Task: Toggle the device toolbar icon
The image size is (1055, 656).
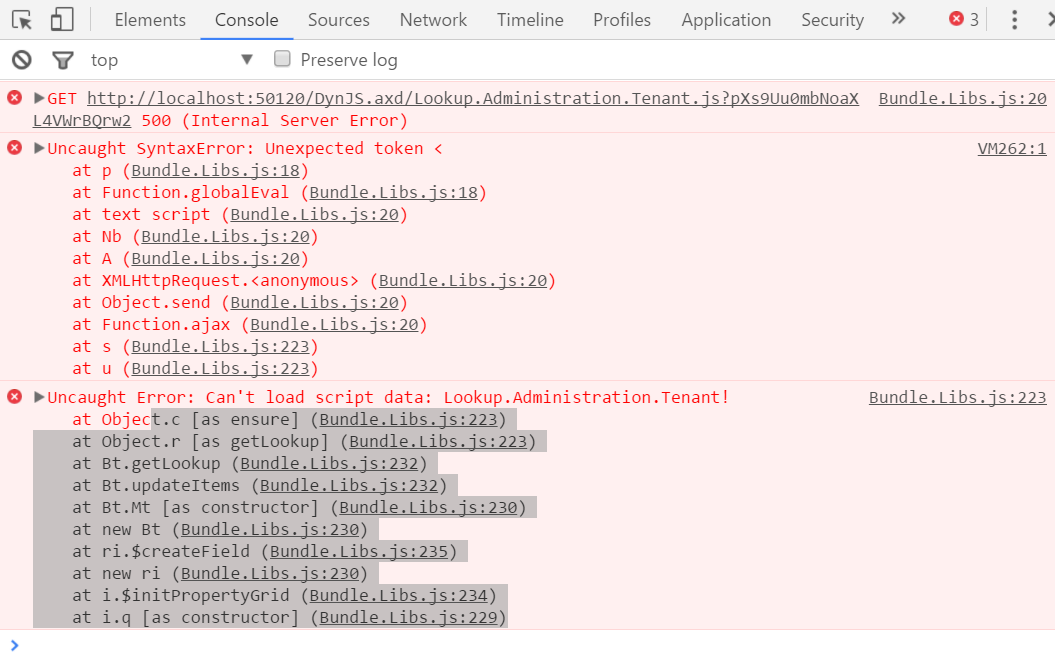Action: tap(61, 19)
